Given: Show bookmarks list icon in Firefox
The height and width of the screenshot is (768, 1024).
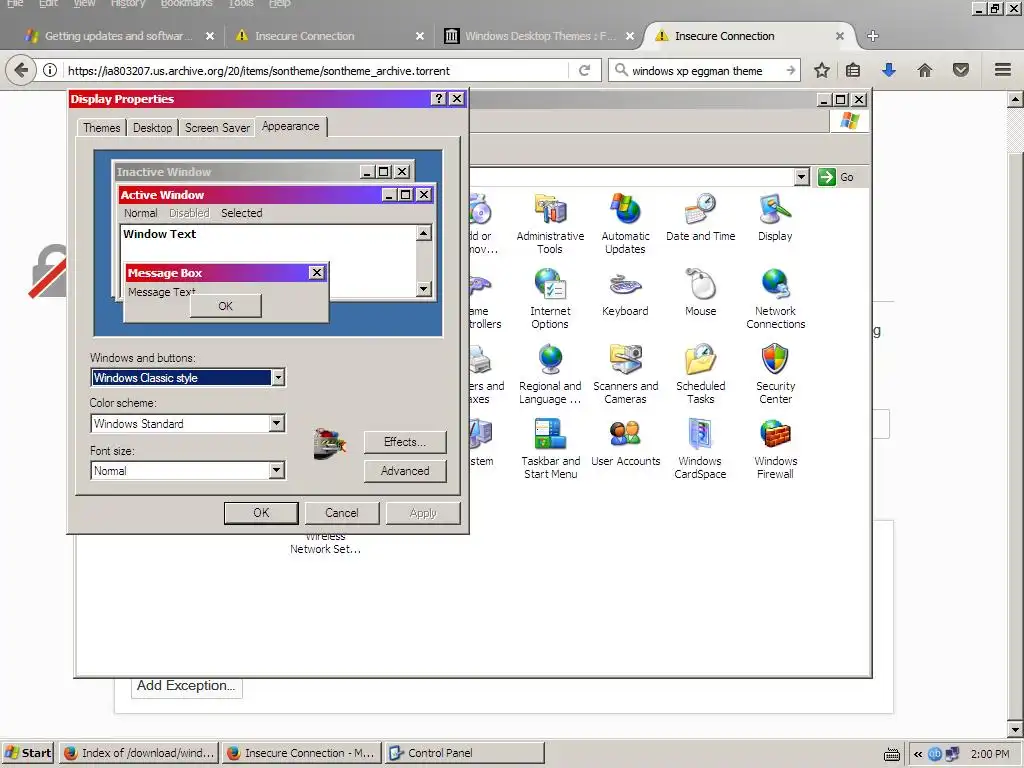Looking at the screenshot, I should pyautogui.click(x=853, y=70).
